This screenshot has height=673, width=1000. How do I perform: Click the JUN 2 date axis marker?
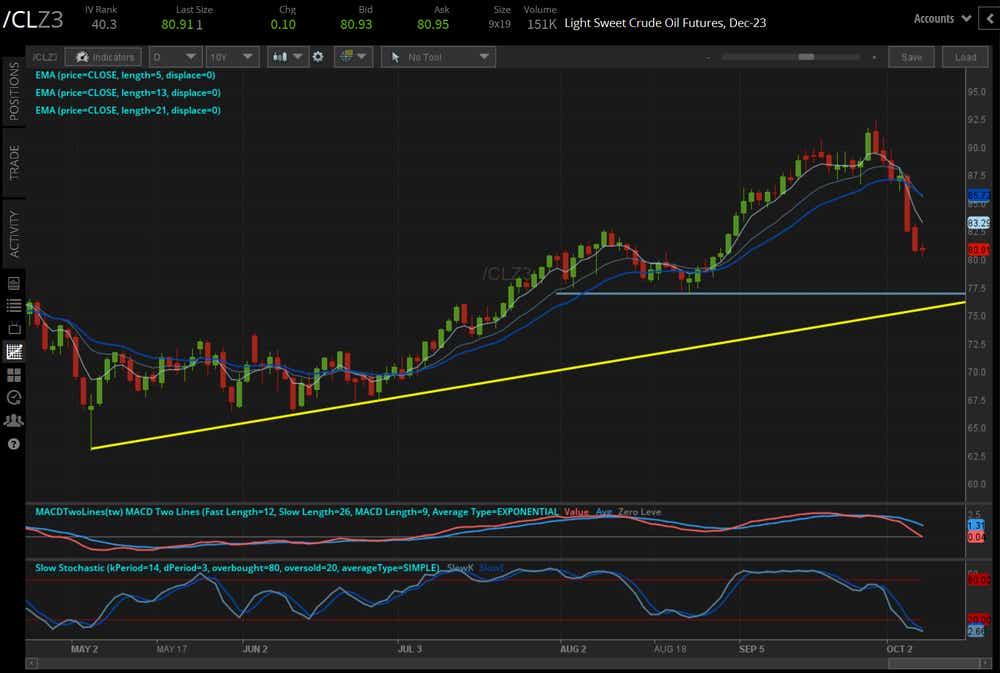coord(255,649)
